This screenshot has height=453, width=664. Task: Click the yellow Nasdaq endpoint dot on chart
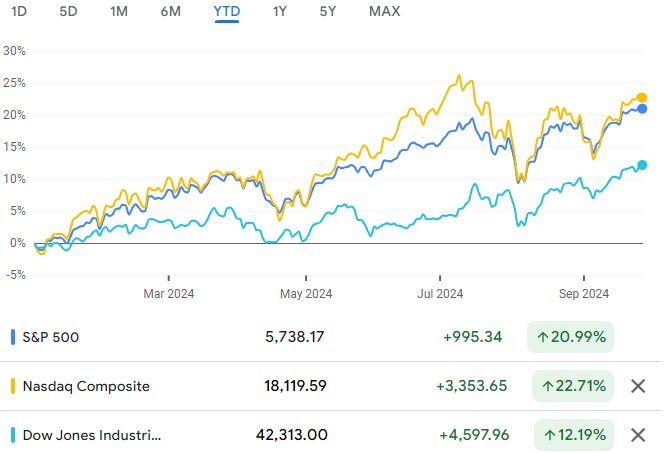coord(642,98)
